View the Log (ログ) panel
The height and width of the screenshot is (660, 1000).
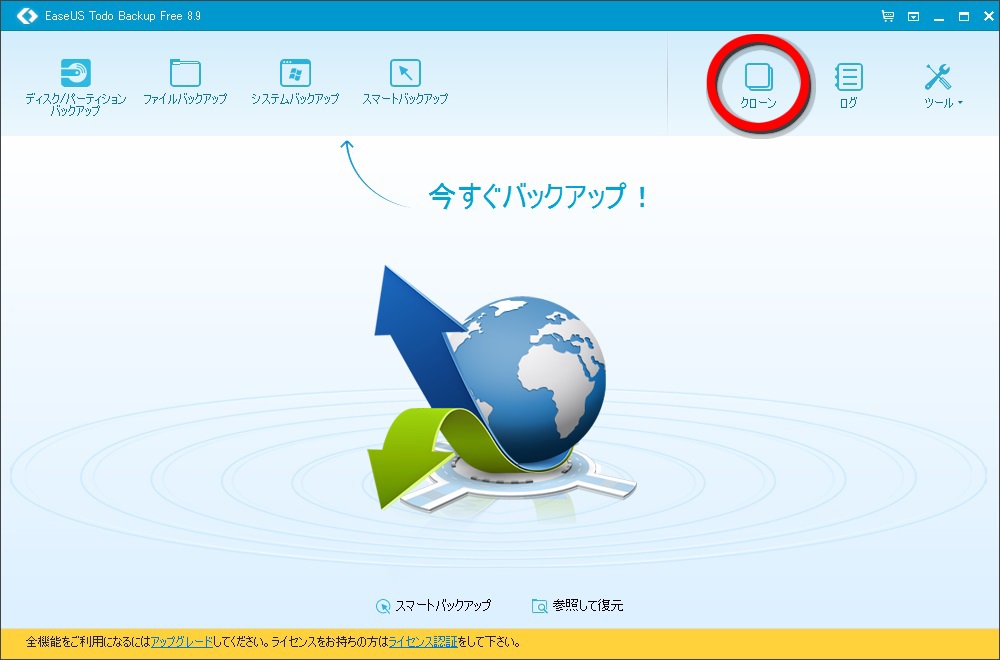(x=848, y=85)
